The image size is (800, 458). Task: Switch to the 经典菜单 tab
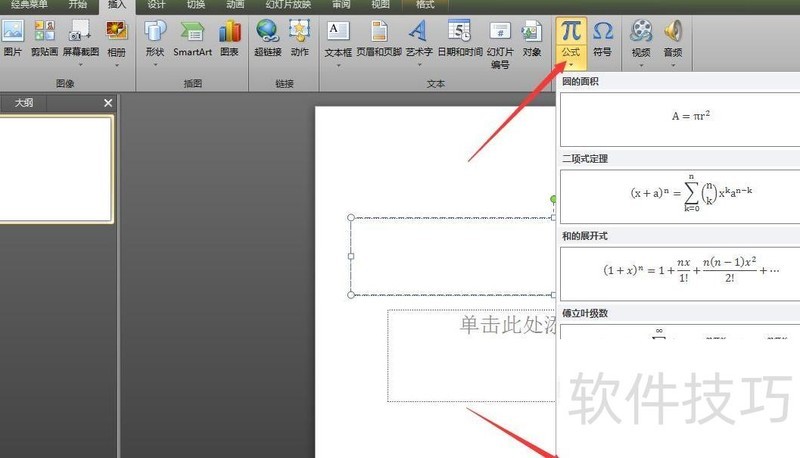pyautogui.click(x=29, y=5)
